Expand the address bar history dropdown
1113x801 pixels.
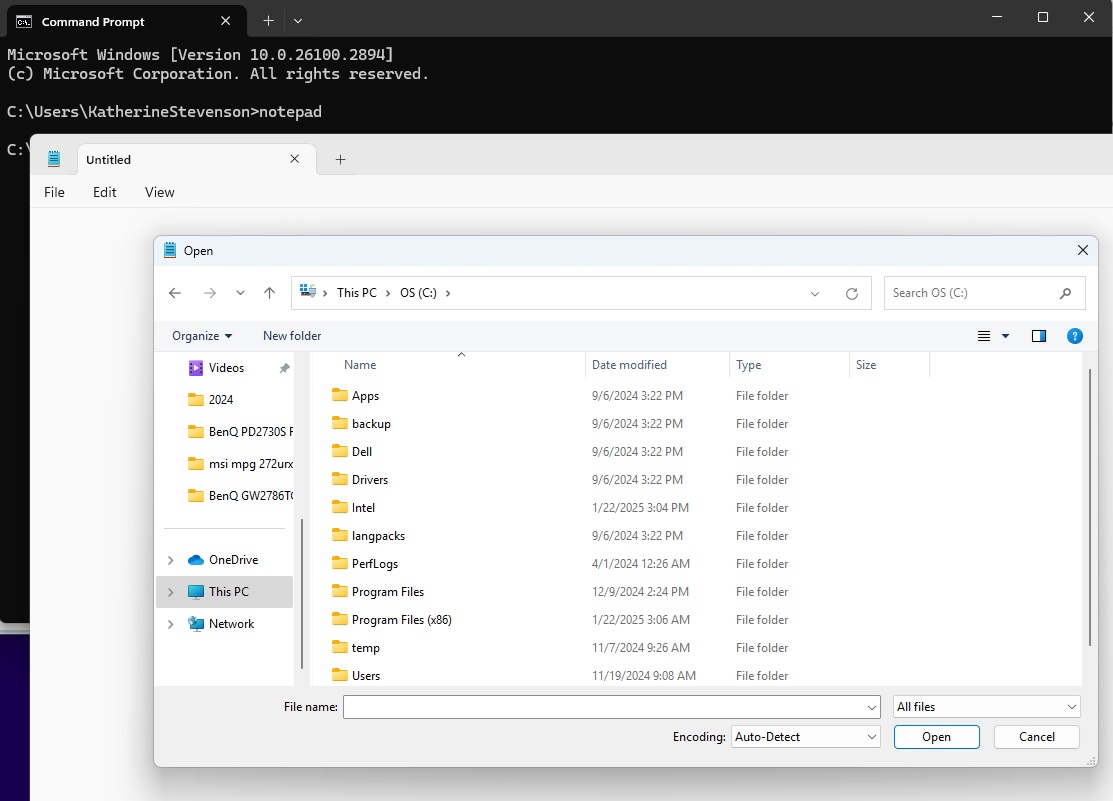815,293
